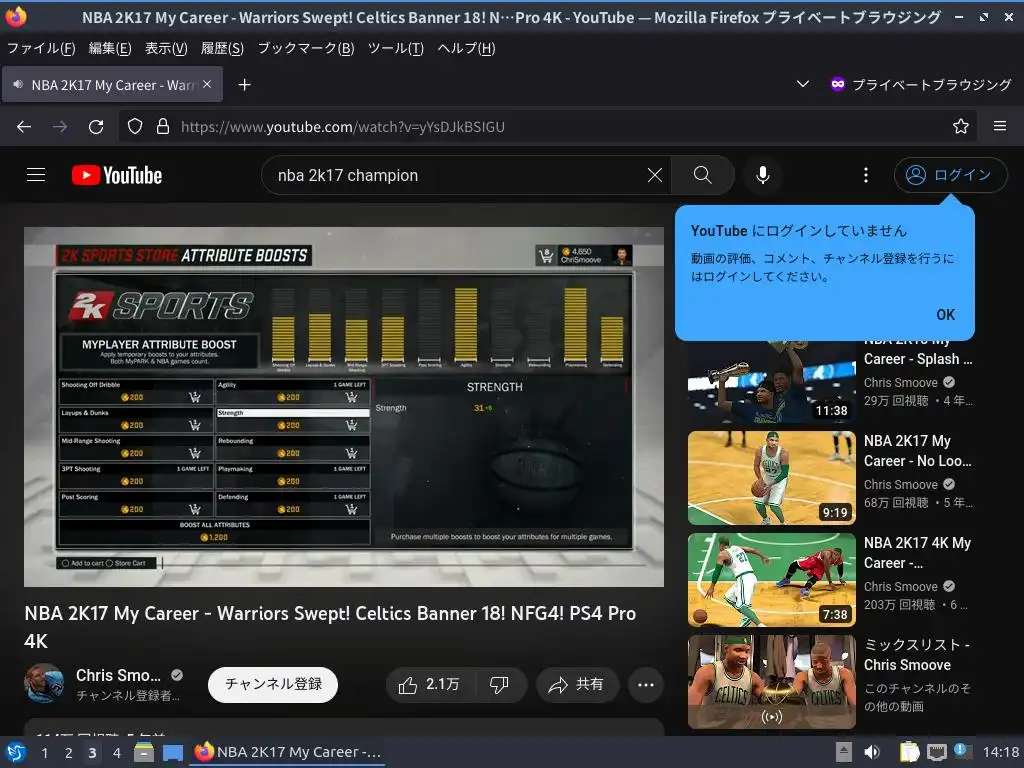Clear the search box text
Viewport: 1024px width, 768px height.
[x=654, y=175]
